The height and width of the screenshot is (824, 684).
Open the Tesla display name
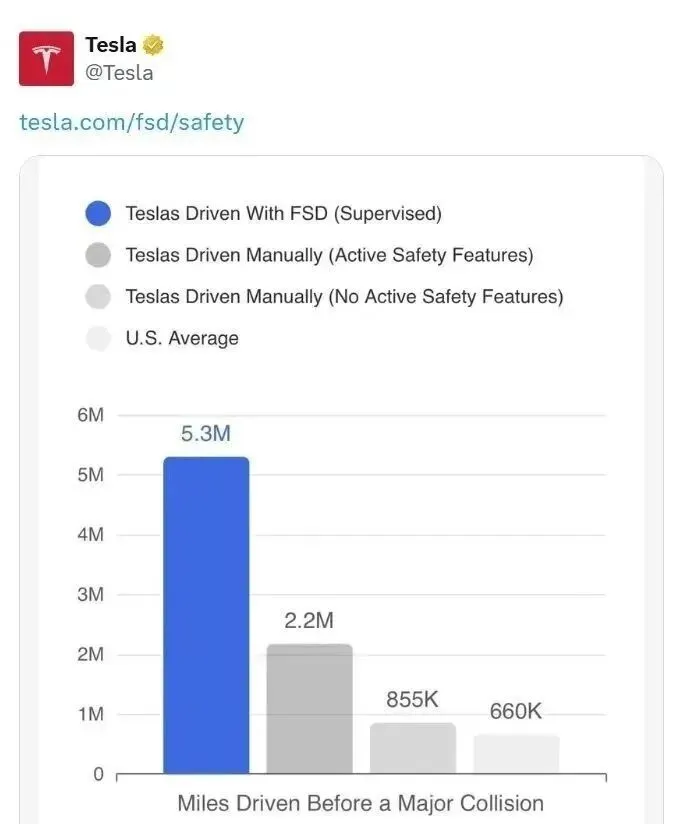111,45
